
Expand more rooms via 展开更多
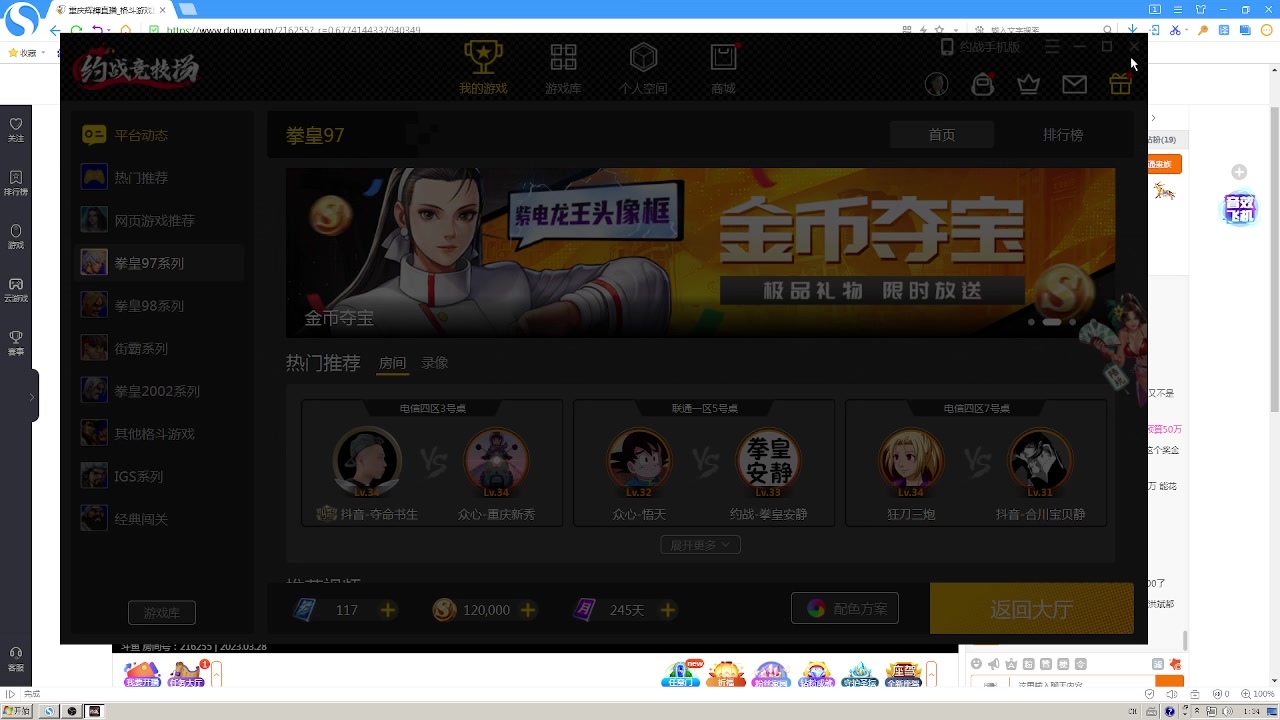(x=700, y=544)
